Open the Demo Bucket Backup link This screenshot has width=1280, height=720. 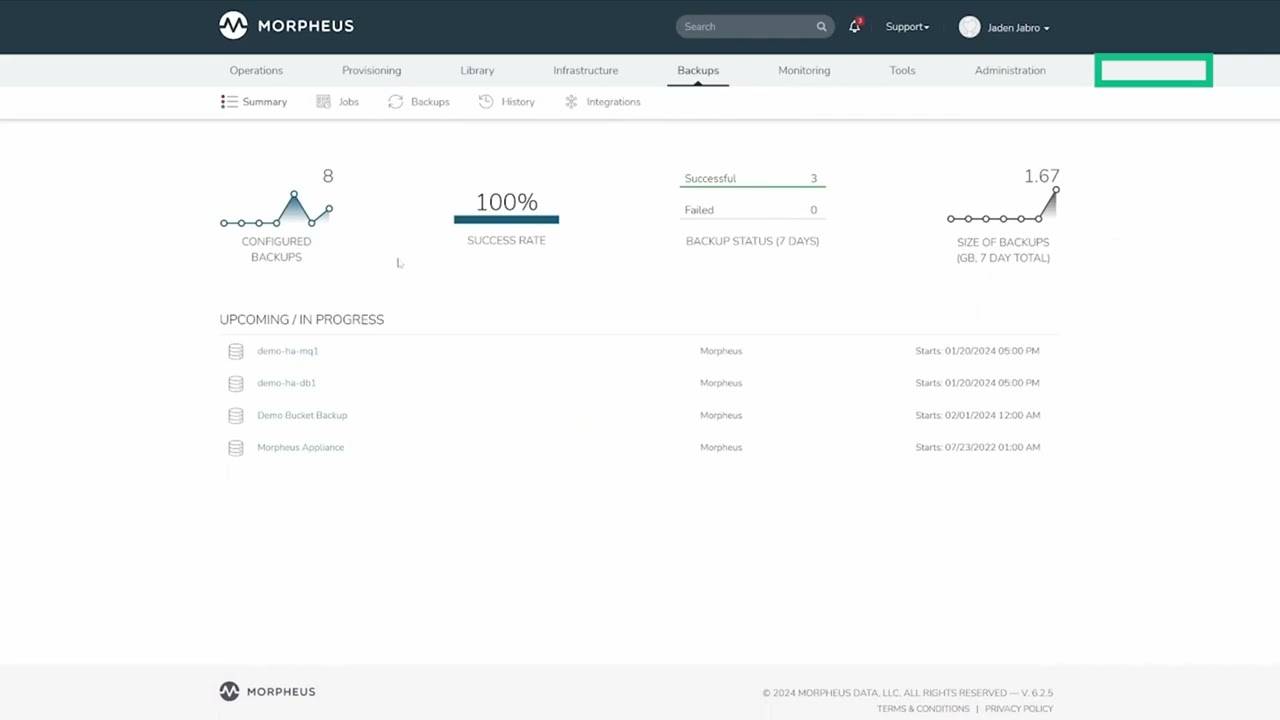click(302, 415)
